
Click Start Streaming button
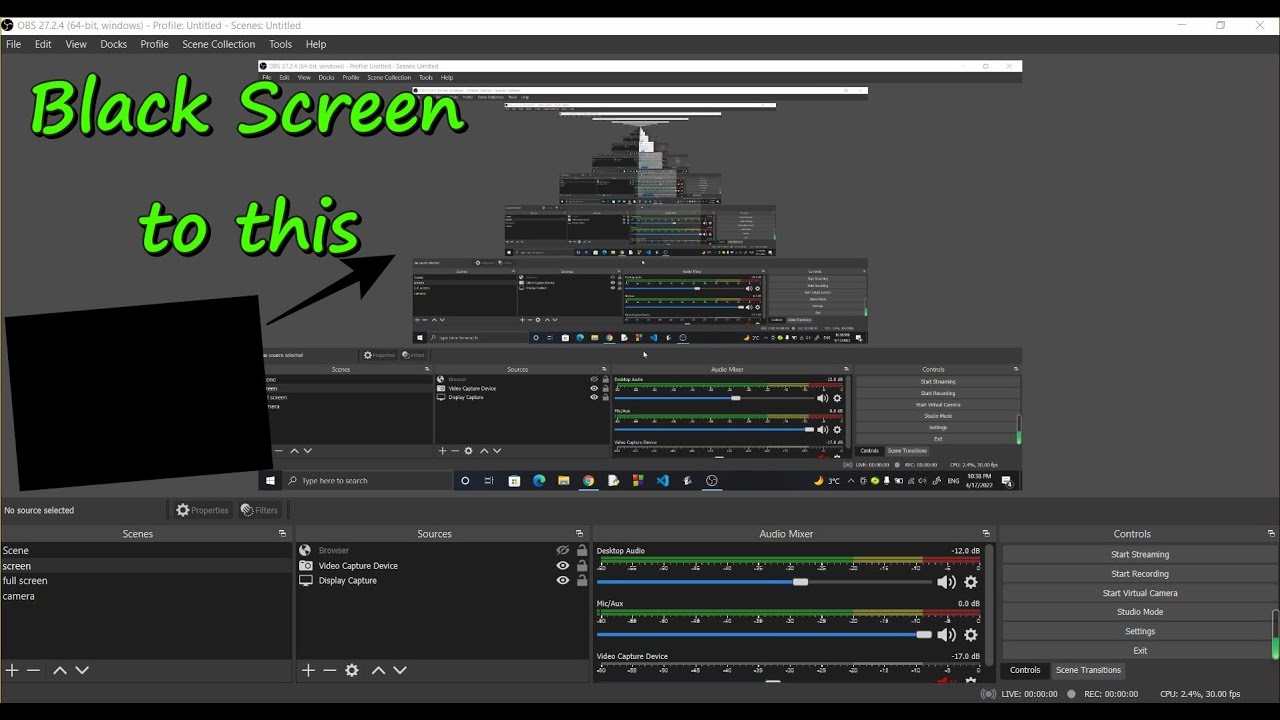[1140, 555]
